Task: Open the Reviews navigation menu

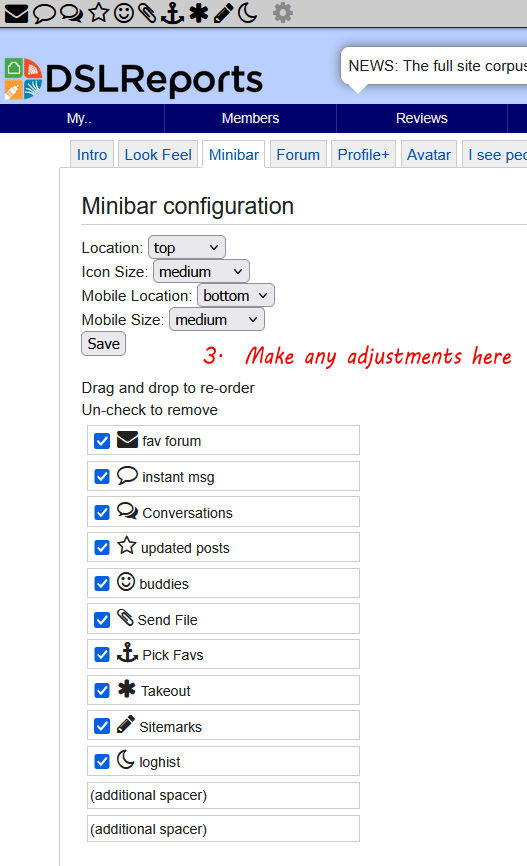Action: click(x=421, y=118)
